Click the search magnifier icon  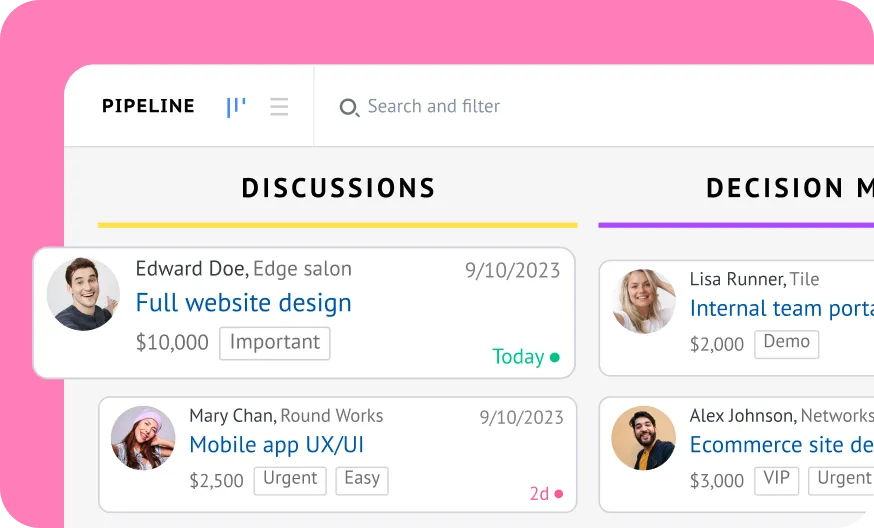tap(349, 108)
